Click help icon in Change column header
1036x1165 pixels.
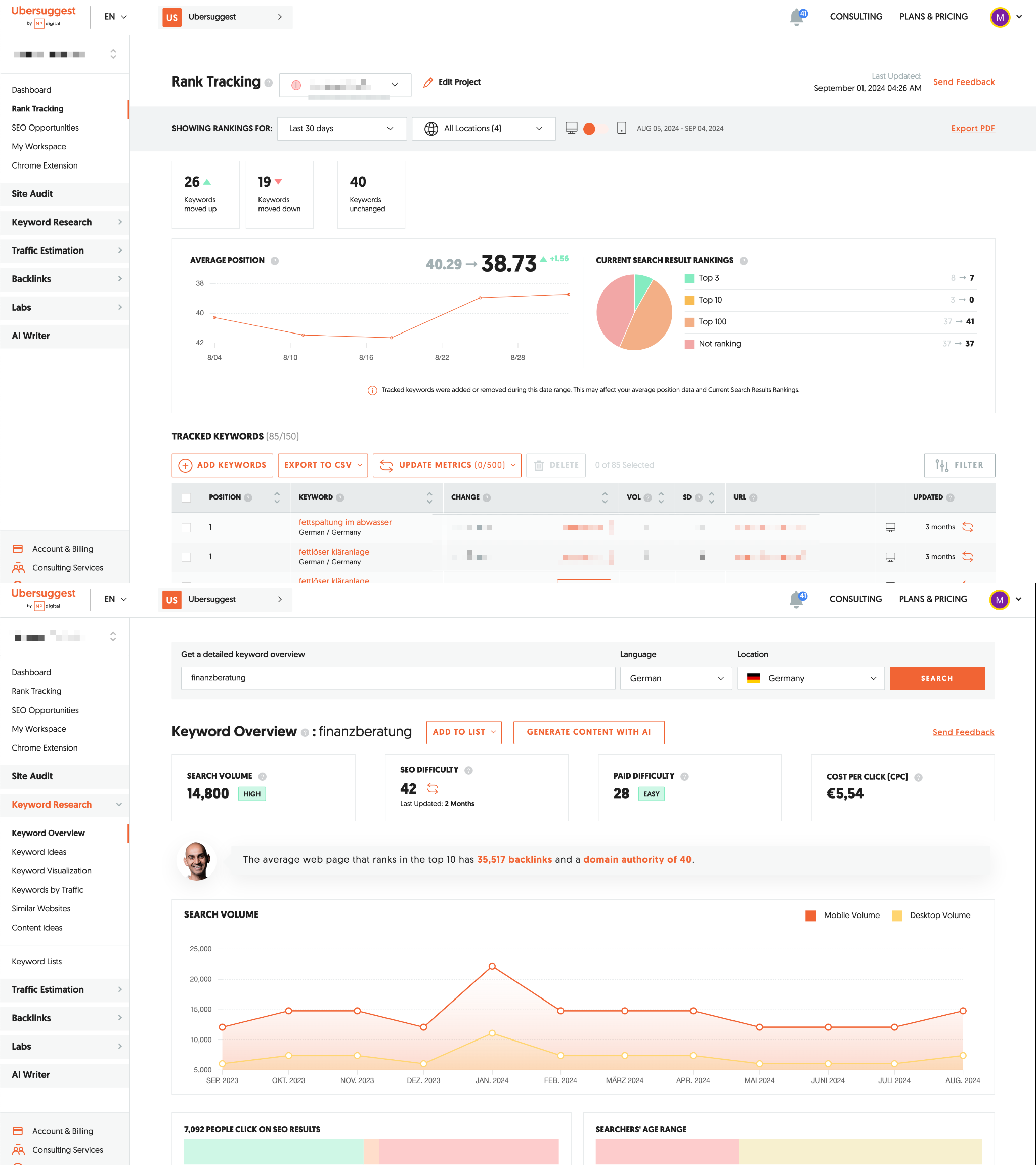(486, 497)
